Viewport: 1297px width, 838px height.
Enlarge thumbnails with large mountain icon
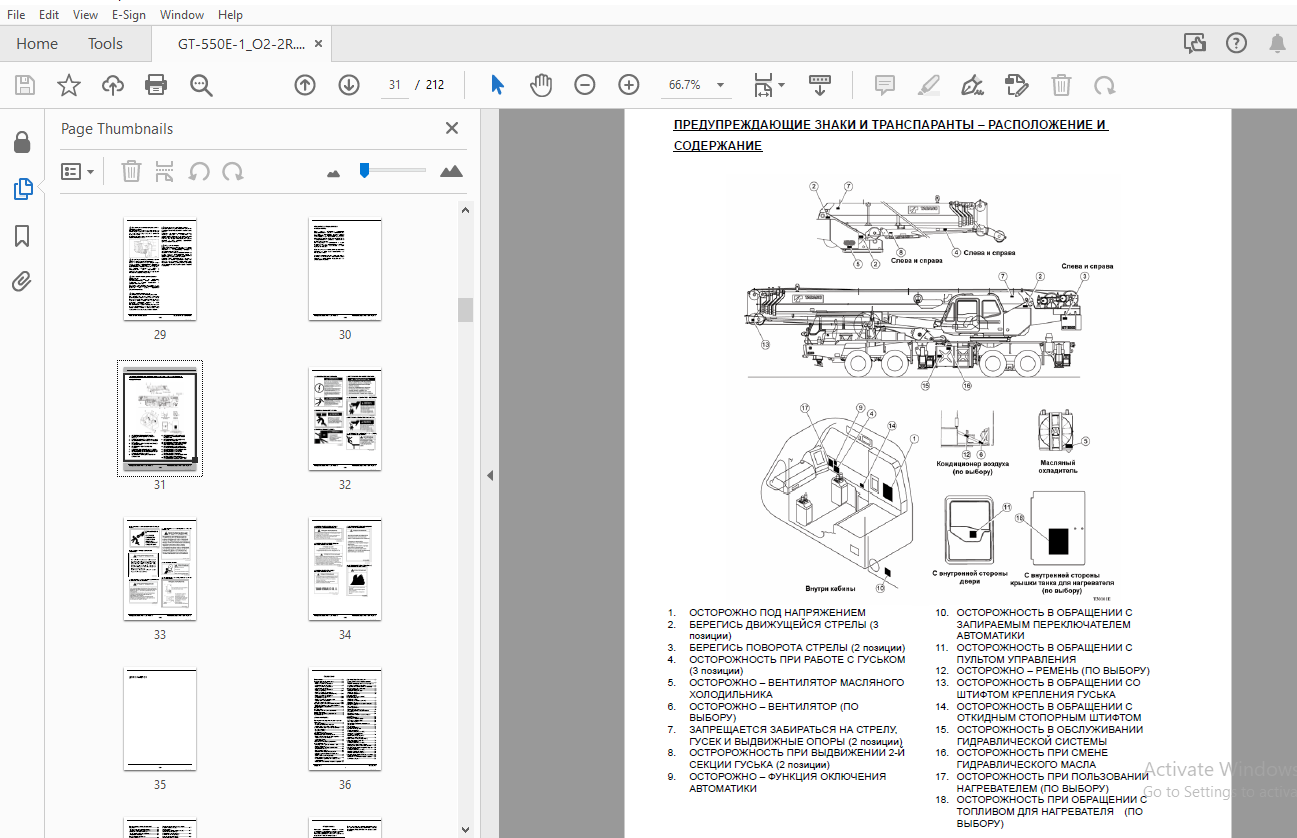[452, 171]
